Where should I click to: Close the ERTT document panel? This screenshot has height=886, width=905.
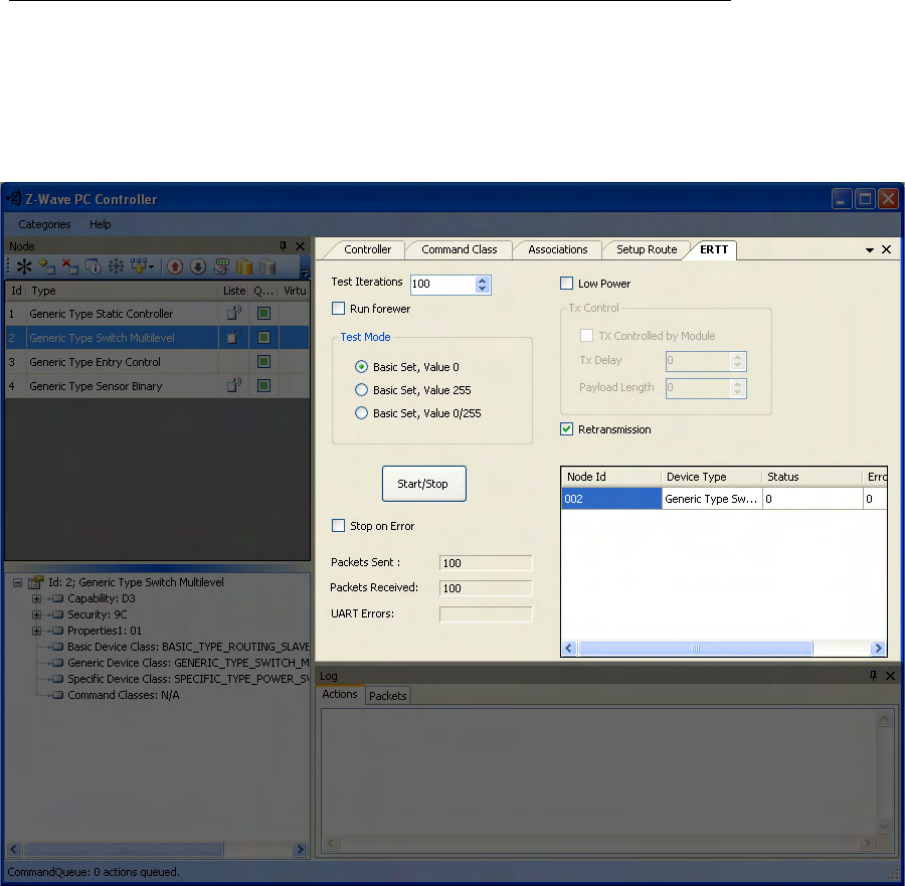(x=887, y=249)
